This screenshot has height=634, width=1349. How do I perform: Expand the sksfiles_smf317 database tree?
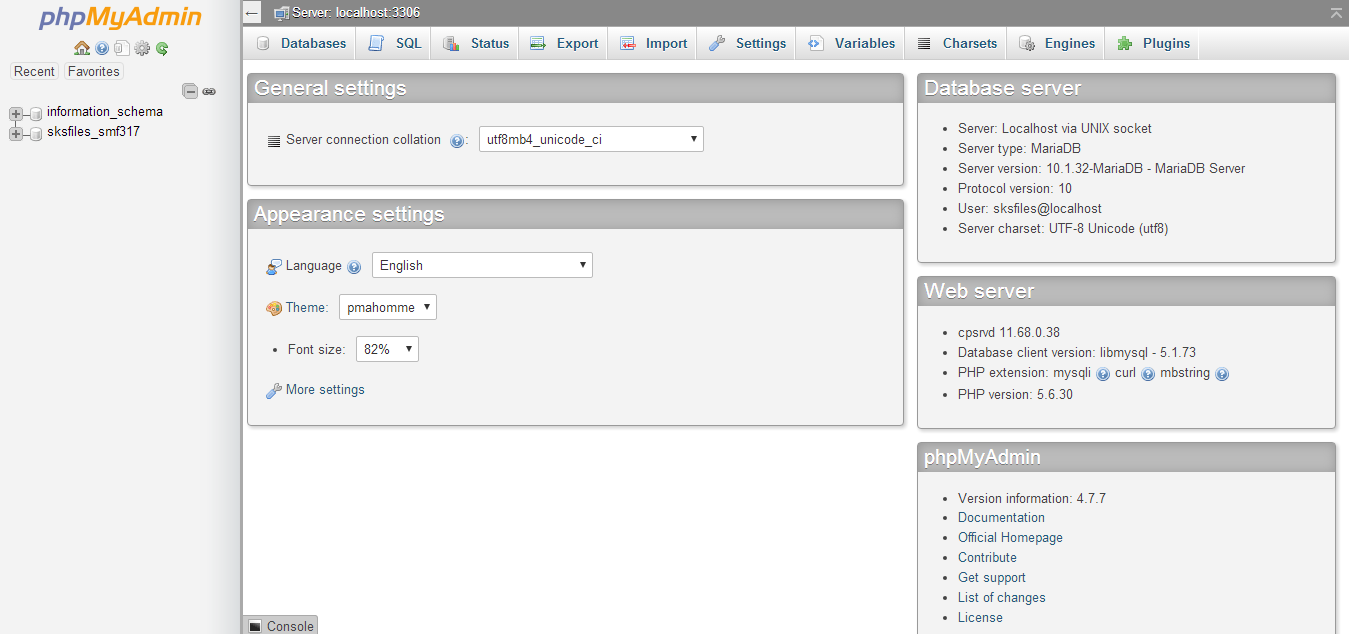15,133
